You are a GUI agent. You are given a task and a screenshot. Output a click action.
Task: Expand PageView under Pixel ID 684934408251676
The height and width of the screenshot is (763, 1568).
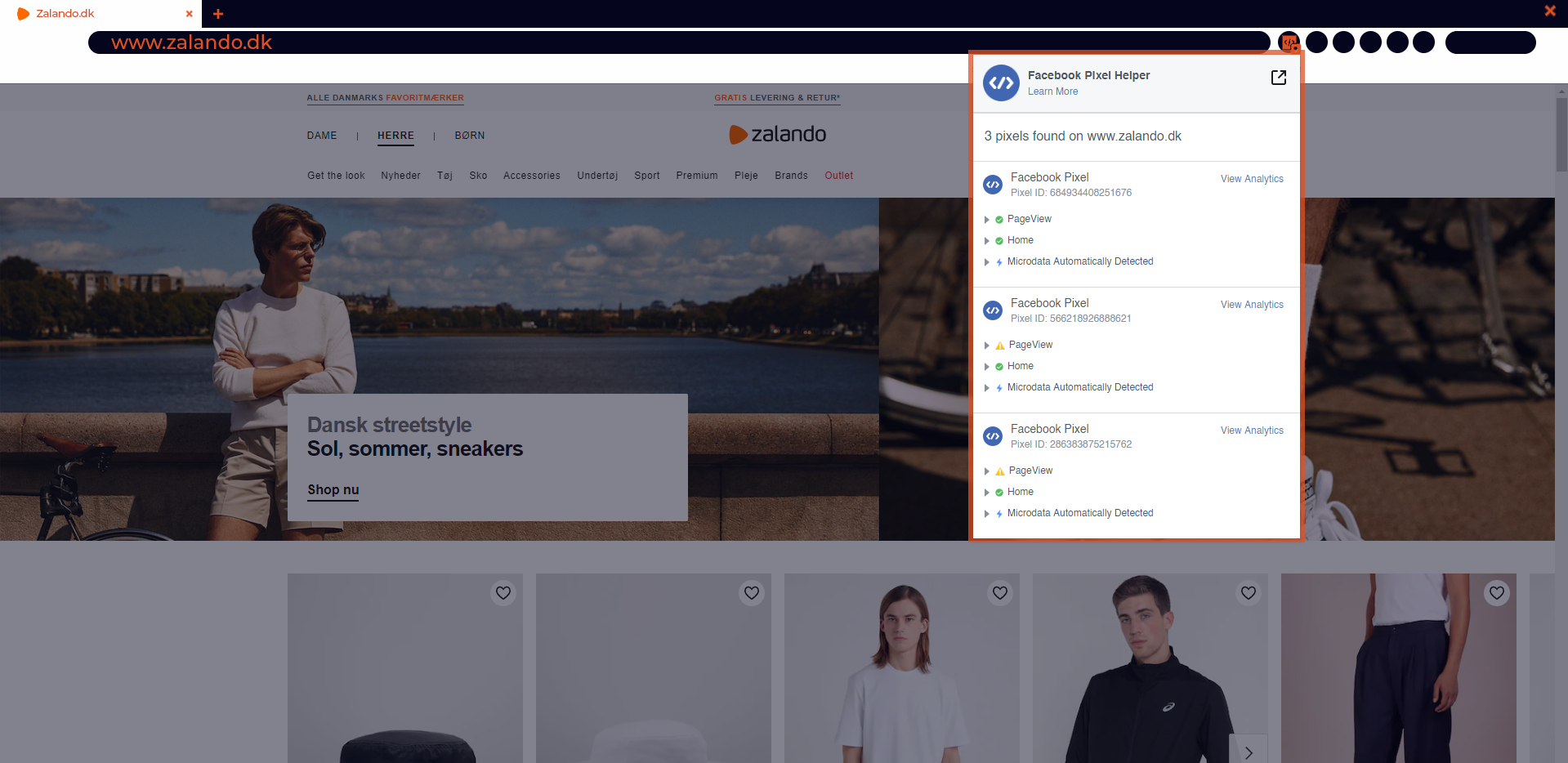[x=987, y=220]
